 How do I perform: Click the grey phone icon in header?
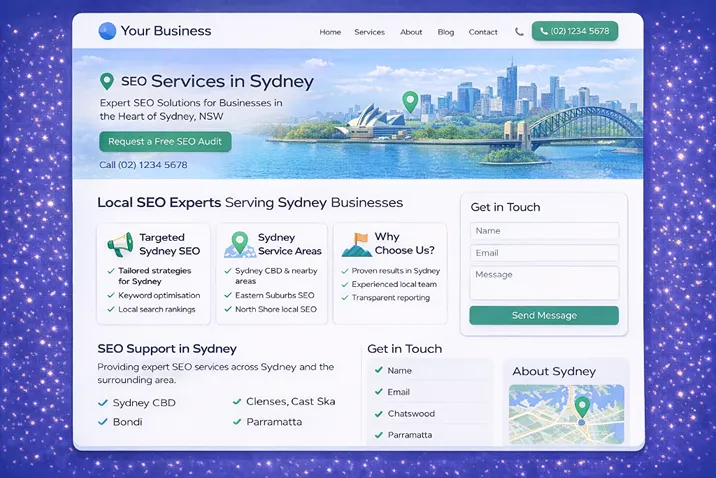coord(519,32)
